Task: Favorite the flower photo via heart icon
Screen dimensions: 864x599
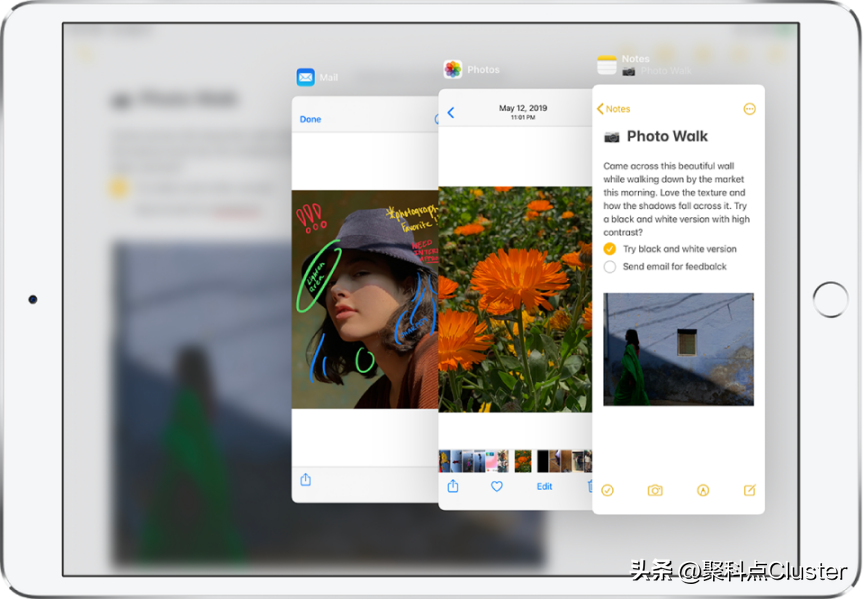Action: pyautogui.click(x=496, y=487)
